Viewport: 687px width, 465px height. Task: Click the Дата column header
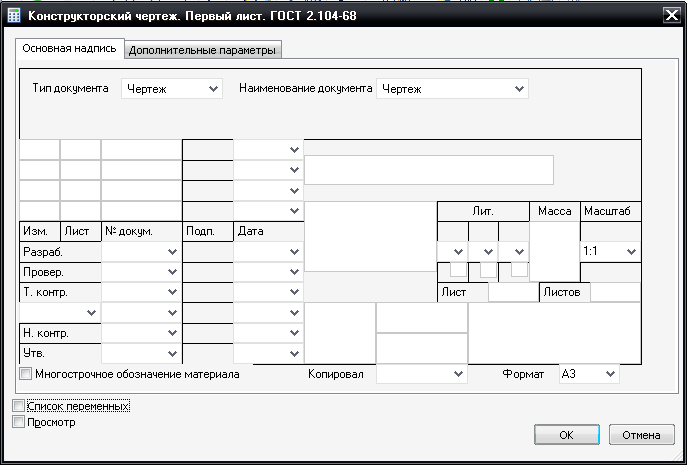[268, 231]
